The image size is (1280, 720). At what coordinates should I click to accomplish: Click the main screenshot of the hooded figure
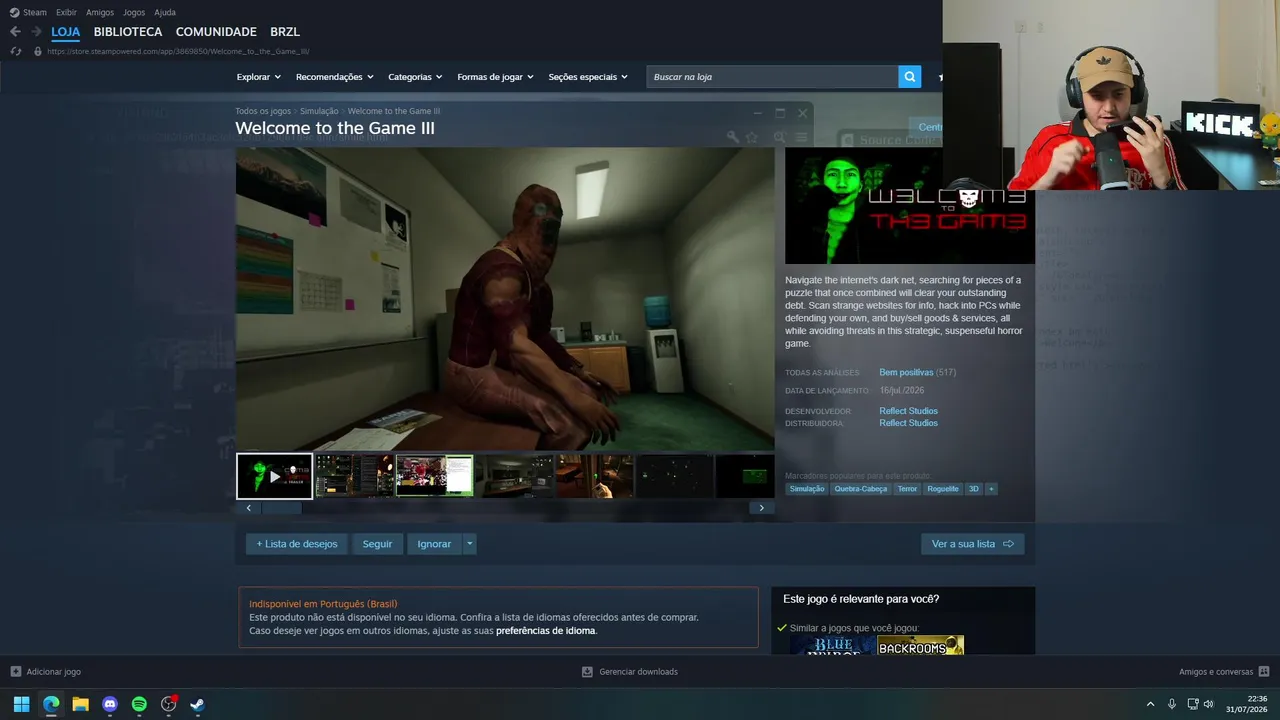click(x=505, y=299)
